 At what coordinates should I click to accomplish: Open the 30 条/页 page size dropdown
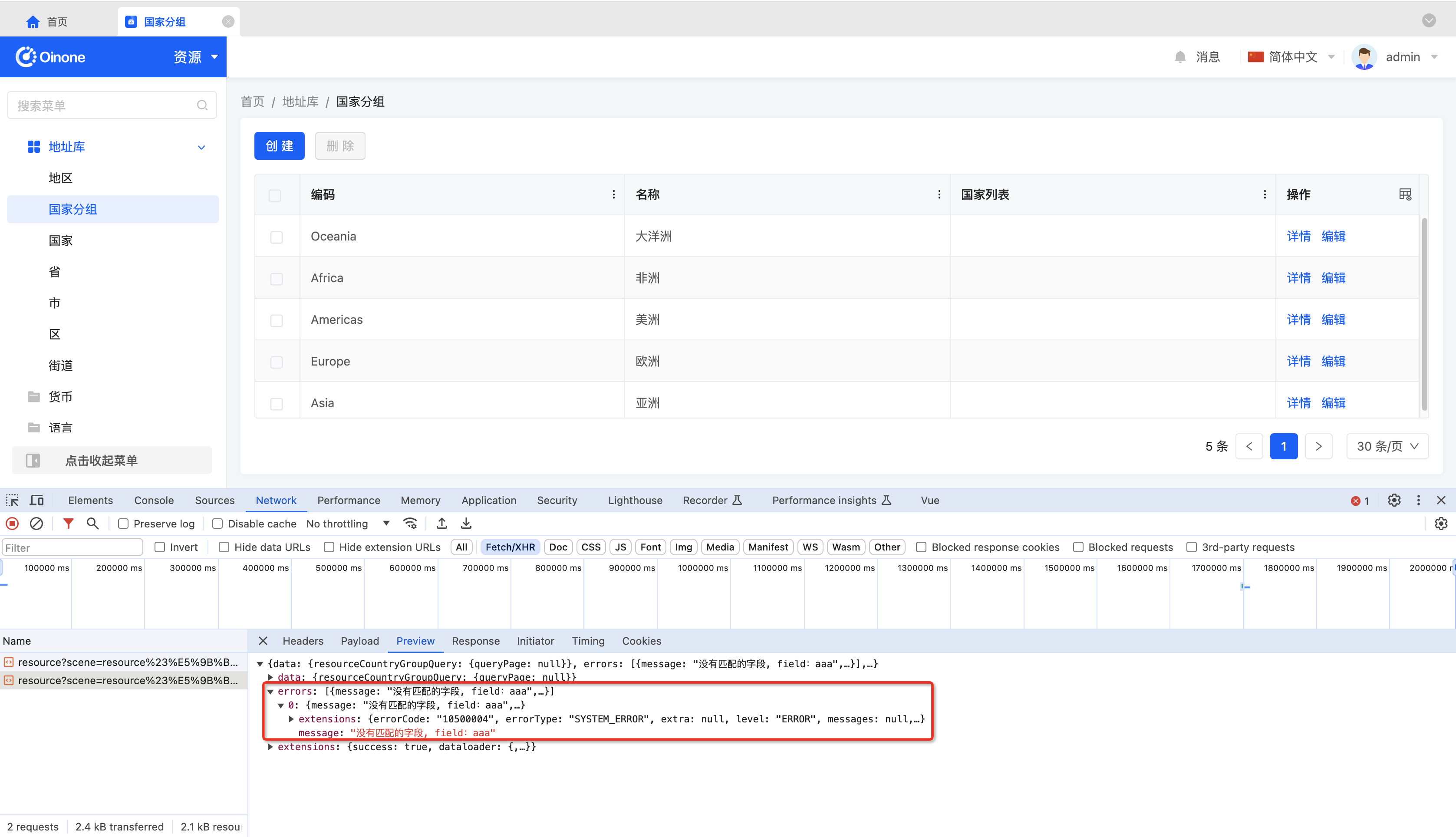[x=1387, y=446]
